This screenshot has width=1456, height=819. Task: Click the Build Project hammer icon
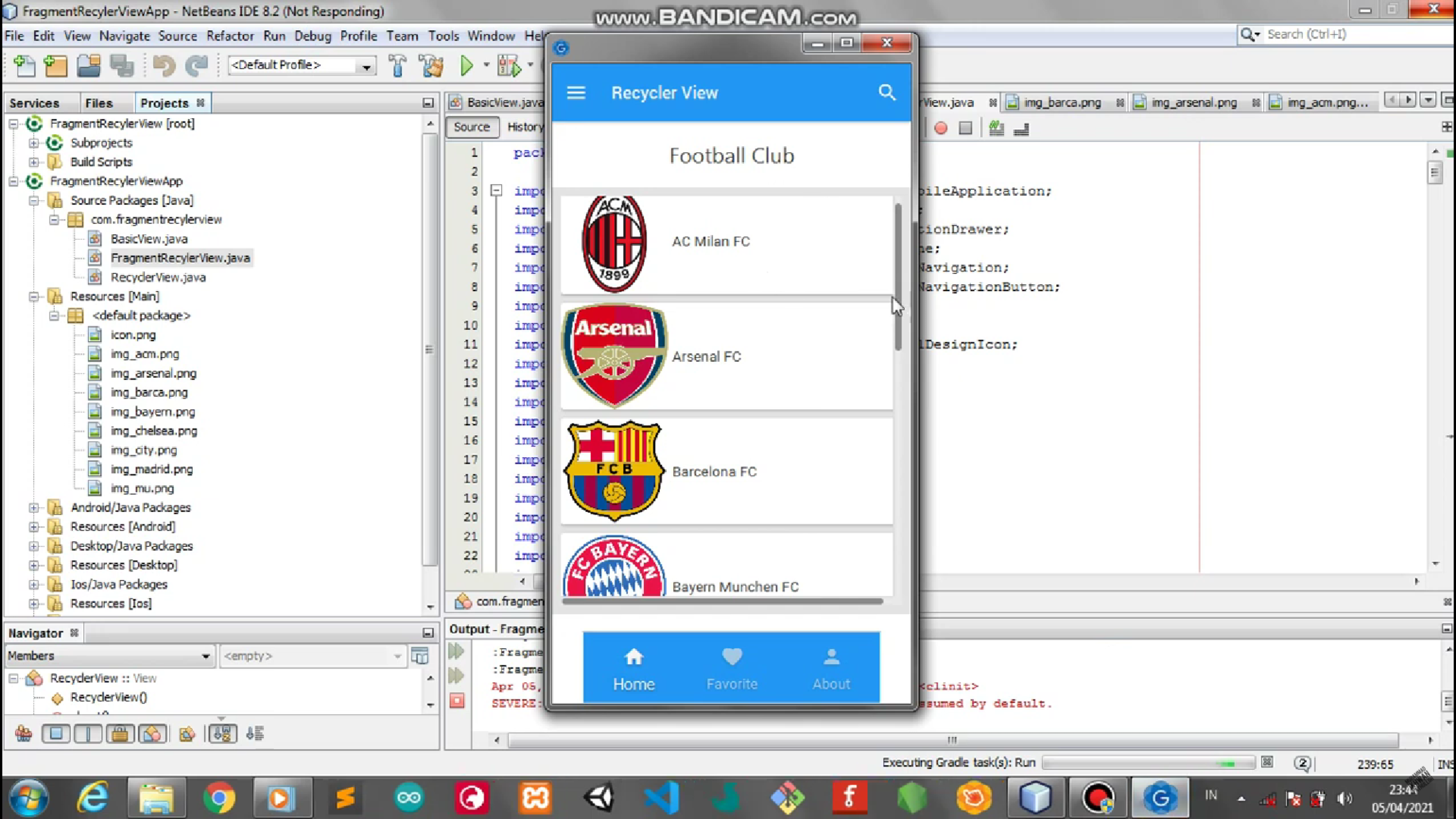[398, 66]
